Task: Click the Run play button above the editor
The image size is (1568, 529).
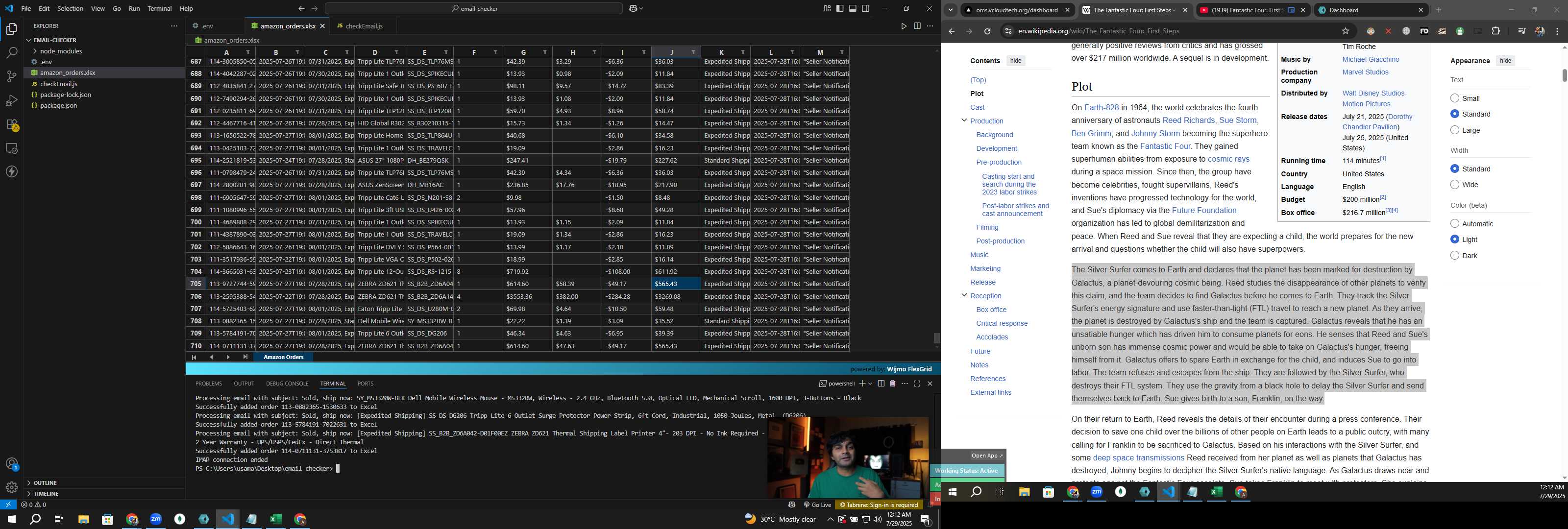Action: [x=903, y=26]
